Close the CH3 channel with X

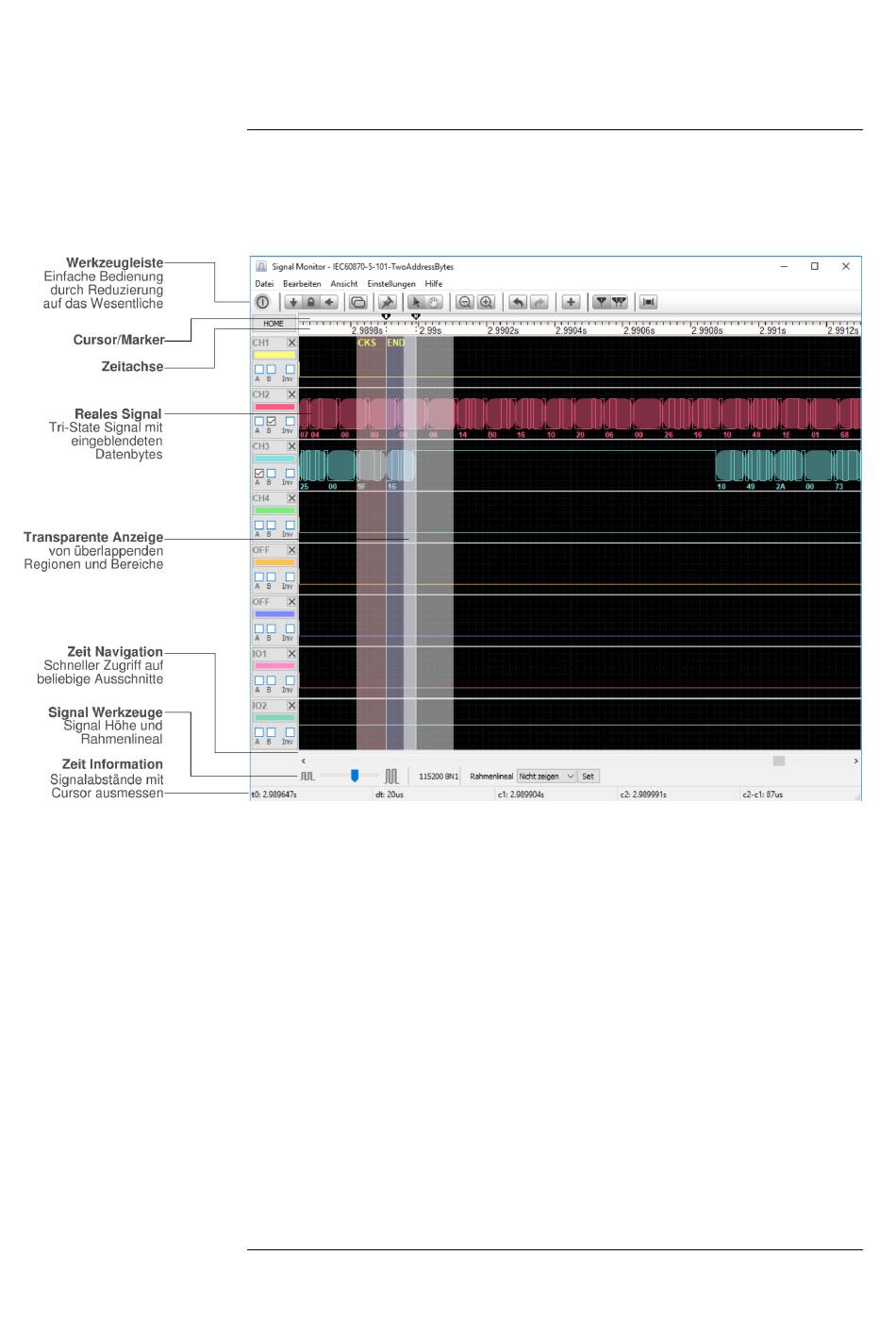click(291, 446)
